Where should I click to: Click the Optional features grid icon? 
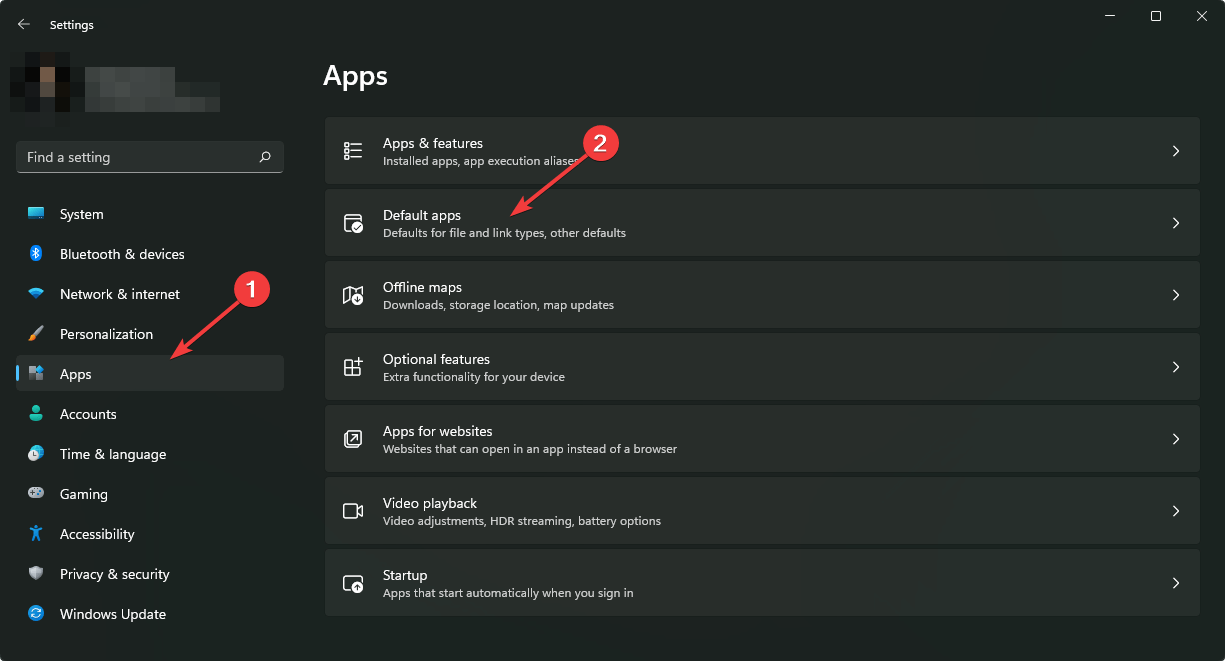coord(353,367)
